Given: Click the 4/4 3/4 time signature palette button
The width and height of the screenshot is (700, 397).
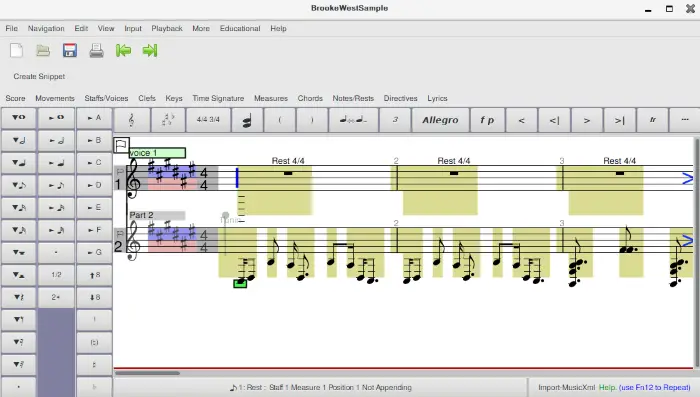Looking at the screenshot, I should tap(208, 120).
